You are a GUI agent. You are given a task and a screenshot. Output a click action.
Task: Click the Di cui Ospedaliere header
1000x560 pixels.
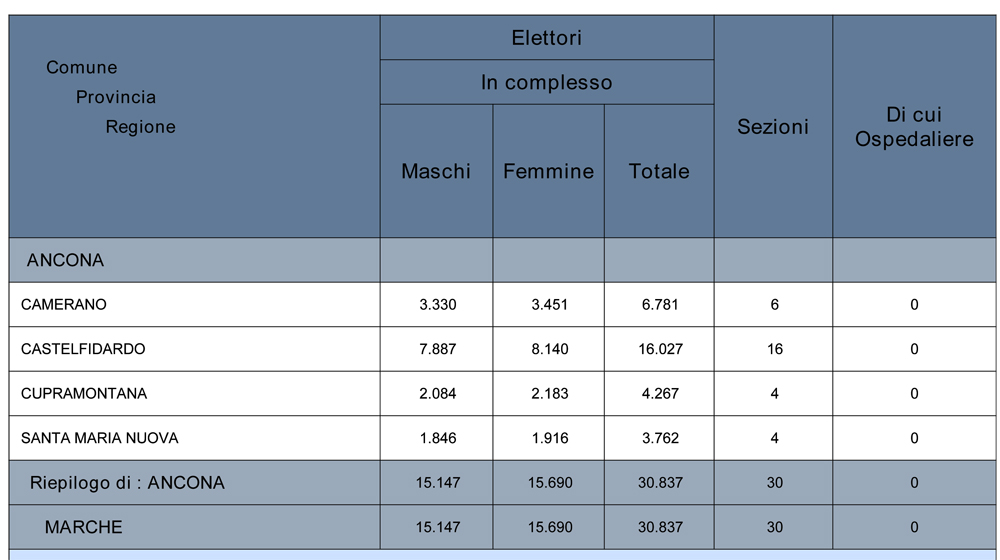914,127
